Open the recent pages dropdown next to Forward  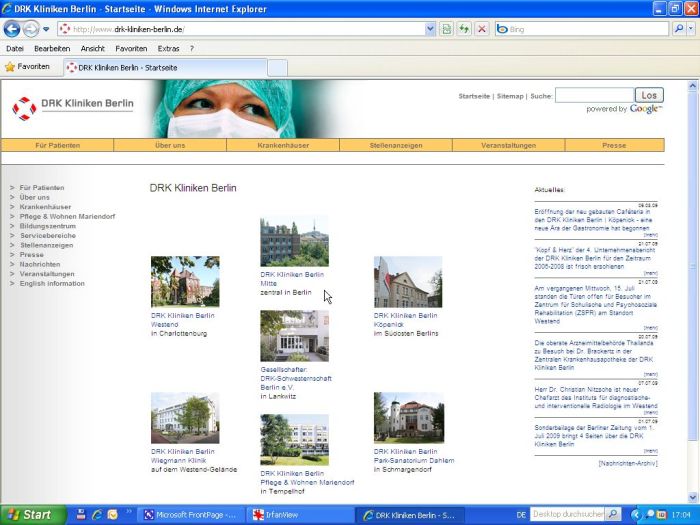pos(46,29)
